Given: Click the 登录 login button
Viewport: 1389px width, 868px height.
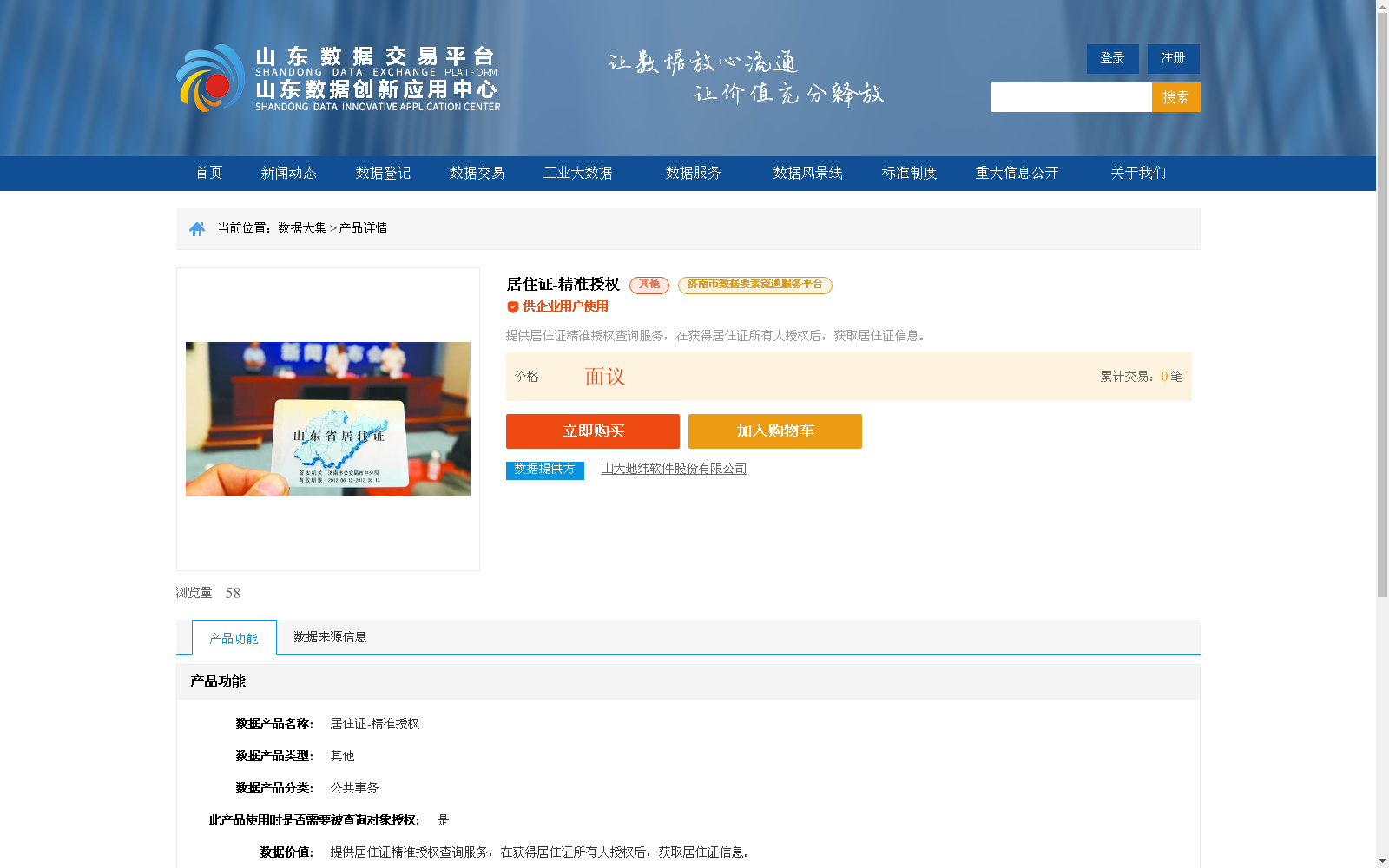Looking at the screenshot, I should pos(1113,59).
